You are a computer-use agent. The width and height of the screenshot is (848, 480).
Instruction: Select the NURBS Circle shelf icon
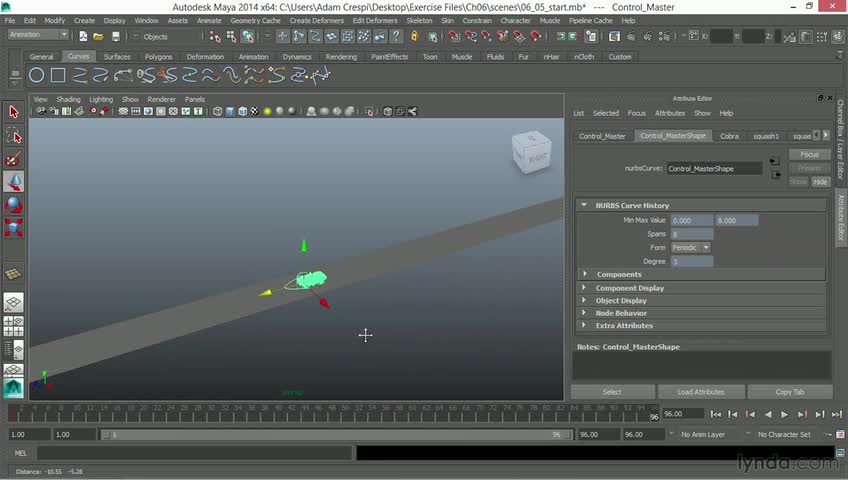click(x=37, y=76)
